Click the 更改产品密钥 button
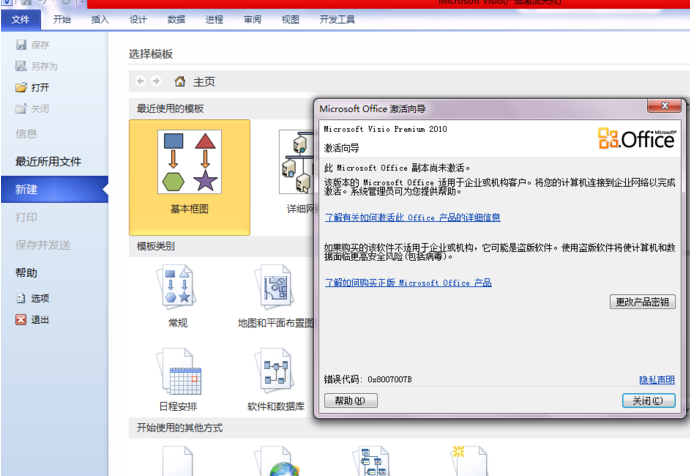 pos(642,302)
